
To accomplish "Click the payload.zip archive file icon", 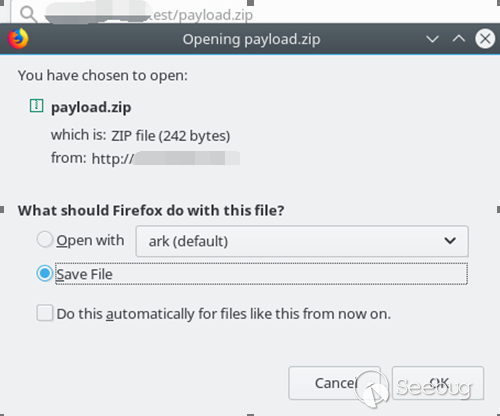I will [36, 106].
